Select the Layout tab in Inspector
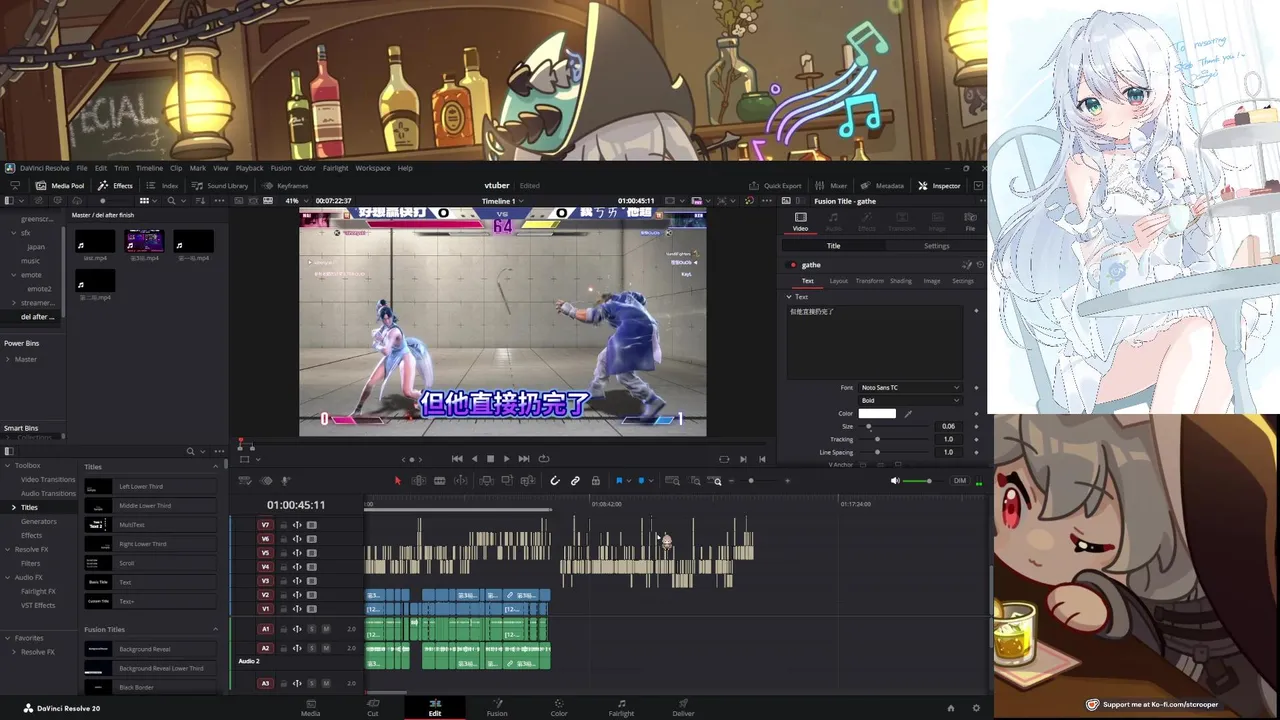 coord(838,281)
